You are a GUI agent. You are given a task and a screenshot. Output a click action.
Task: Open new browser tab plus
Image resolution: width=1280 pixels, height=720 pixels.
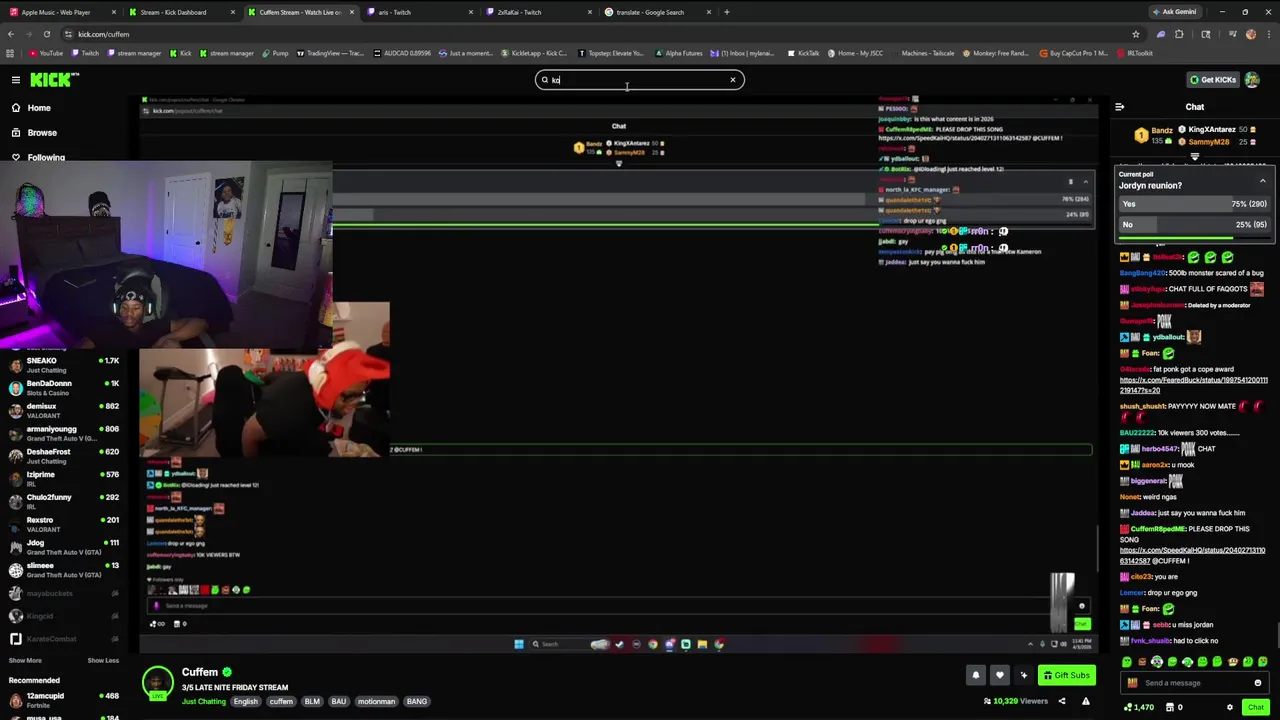pyautogui.click(x=726, y=12)
